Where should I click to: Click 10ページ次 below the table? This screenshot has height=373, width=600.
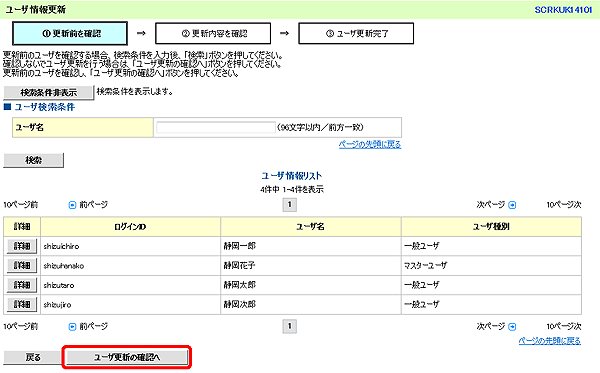[564, 327]
